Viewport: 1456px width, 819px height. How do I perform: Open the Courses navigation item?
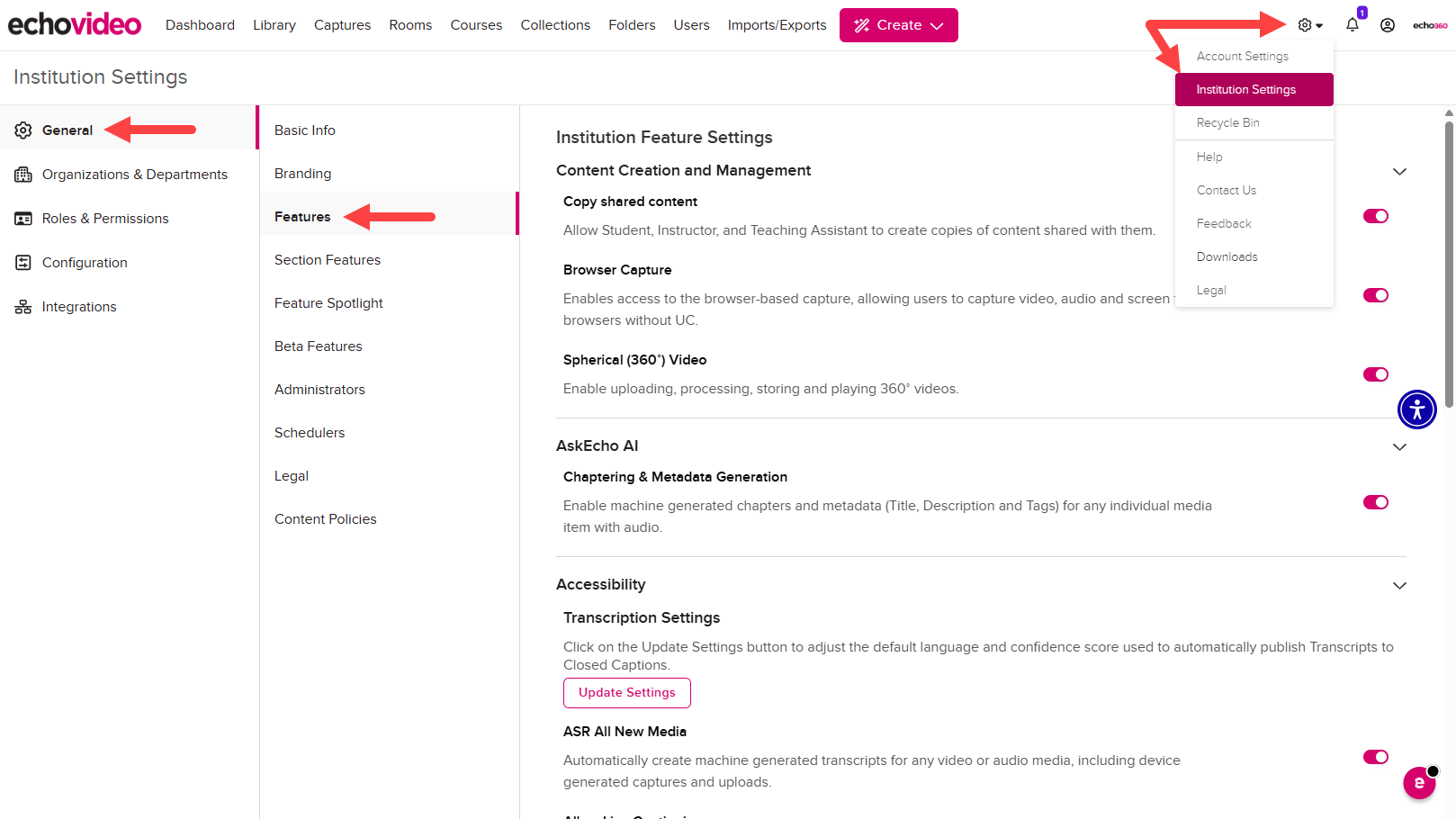click(476, 24)
